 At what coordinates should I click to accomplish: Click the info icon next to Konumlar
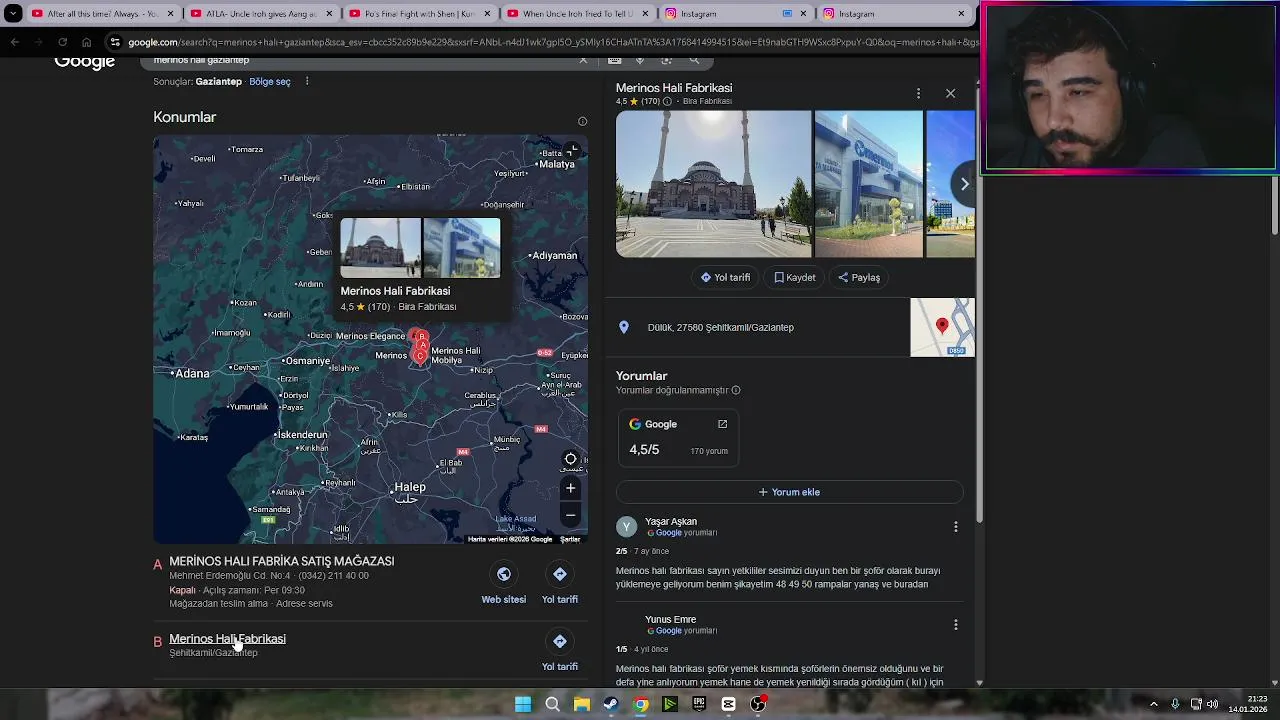(582, 122)
